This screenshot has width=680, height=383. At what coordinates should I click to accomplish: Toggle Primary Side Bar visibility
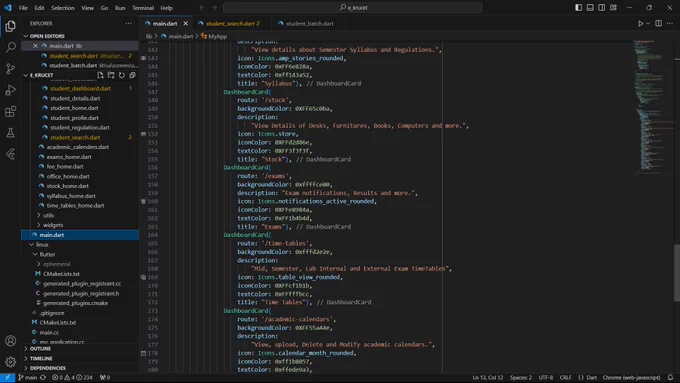coord(579,7)
